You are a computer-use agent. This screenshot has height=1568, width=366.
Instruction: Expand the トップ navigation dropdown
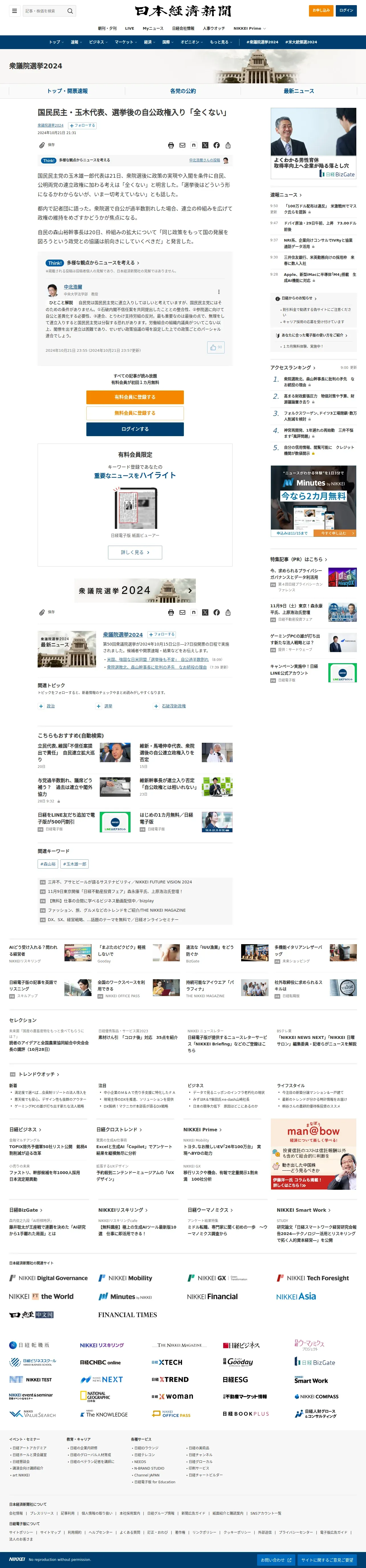click(56, 42)
